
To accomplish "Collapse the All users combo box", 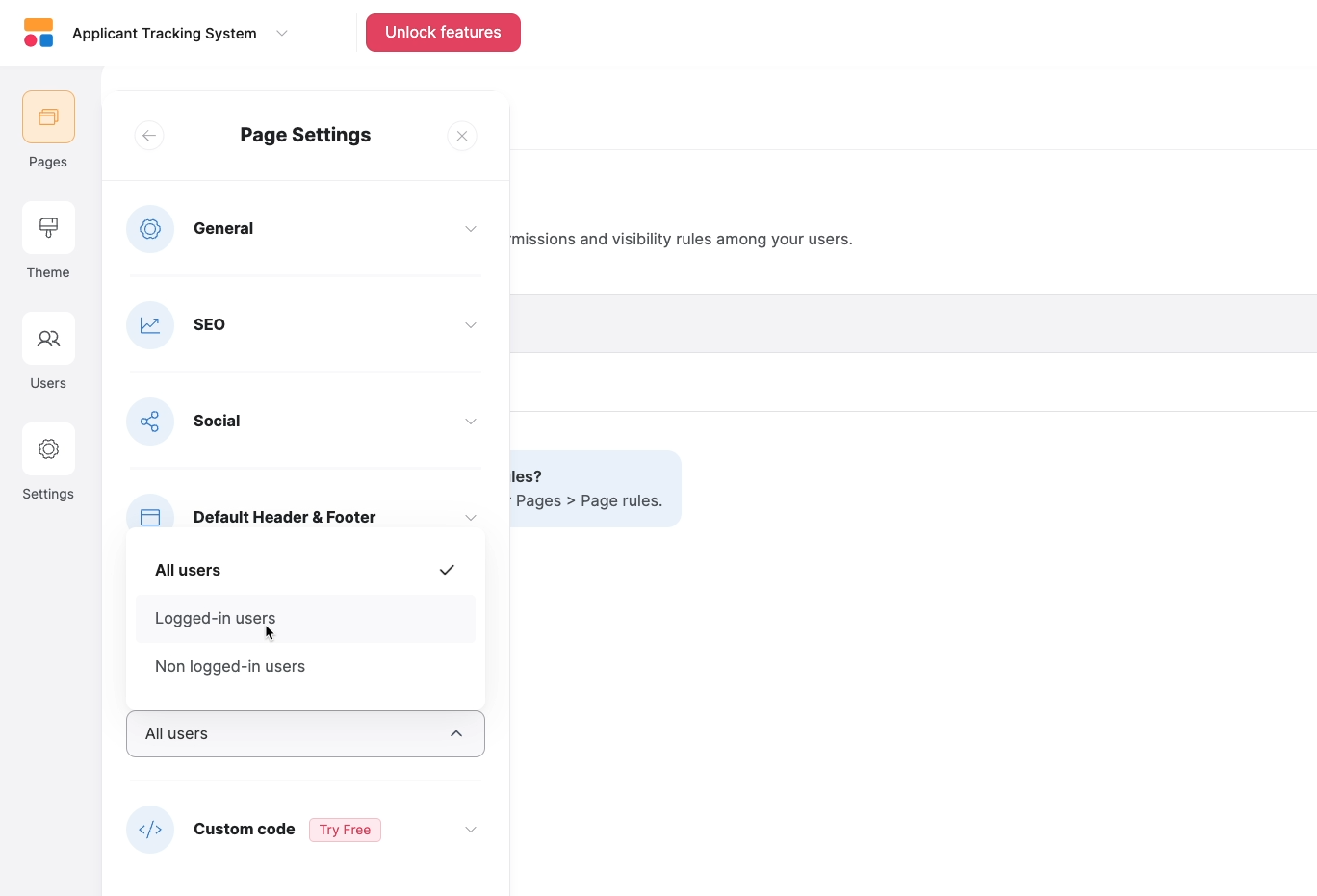I will tap(305, 734).
